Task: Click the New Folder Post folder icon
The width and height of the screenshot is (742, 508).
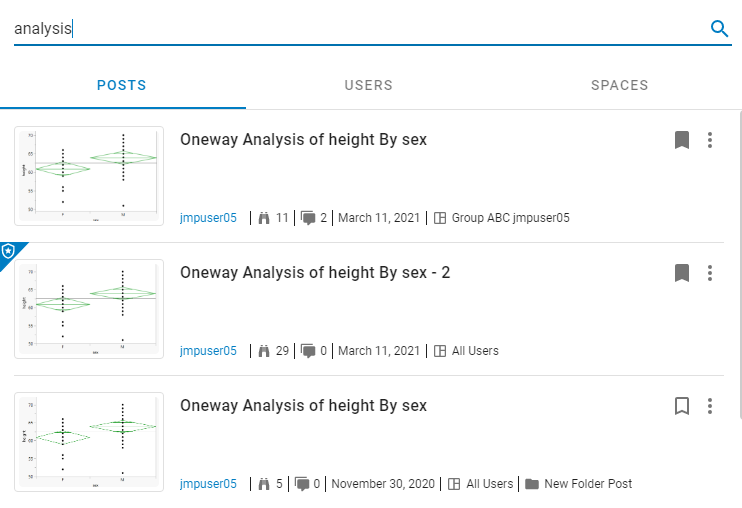Action: [x=532, y=484]
